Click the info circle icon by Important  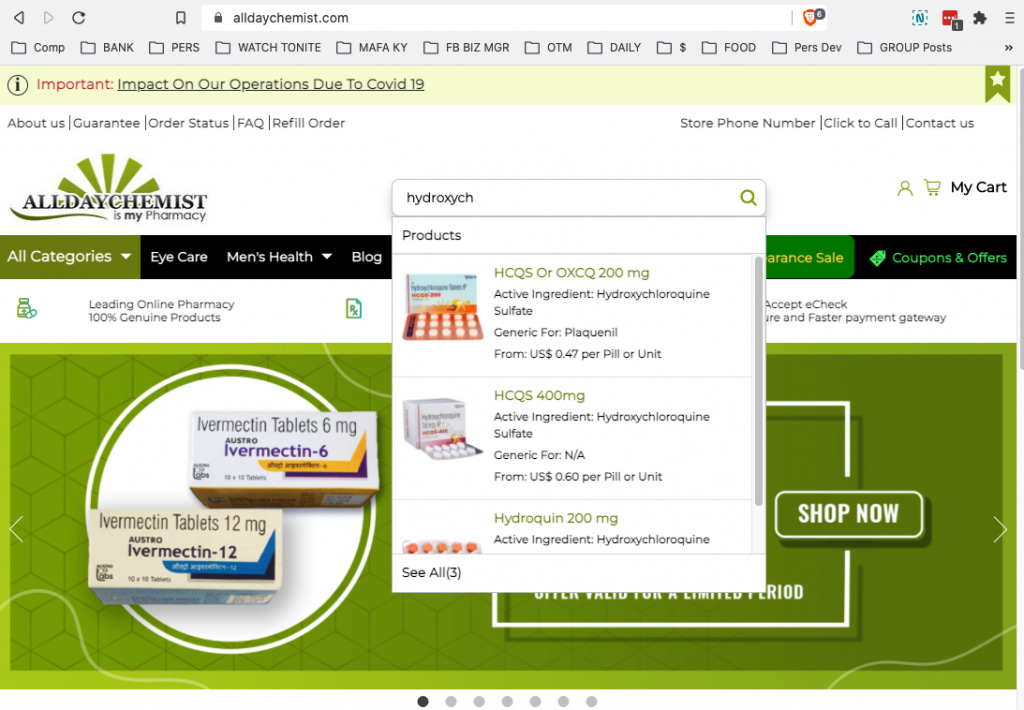point(18,85)
